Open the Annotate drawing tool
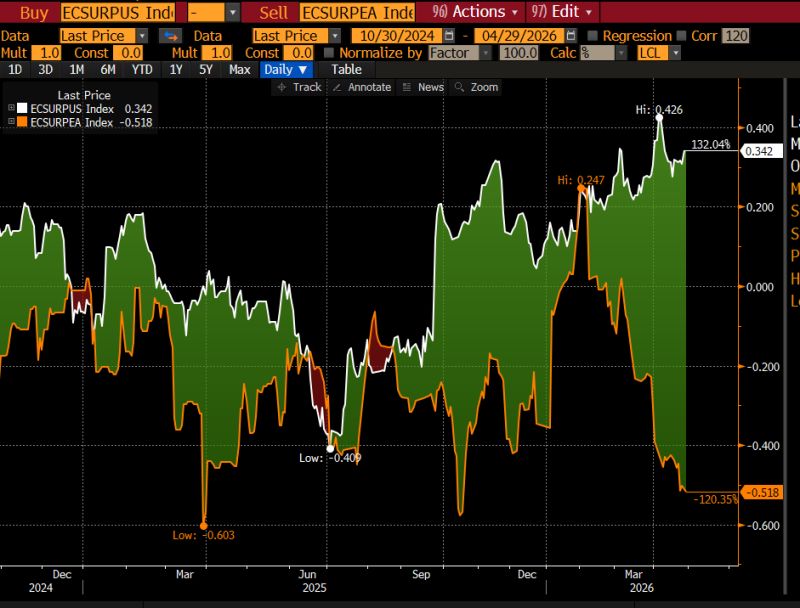The image size is (800, 608). tap(361, 87)
